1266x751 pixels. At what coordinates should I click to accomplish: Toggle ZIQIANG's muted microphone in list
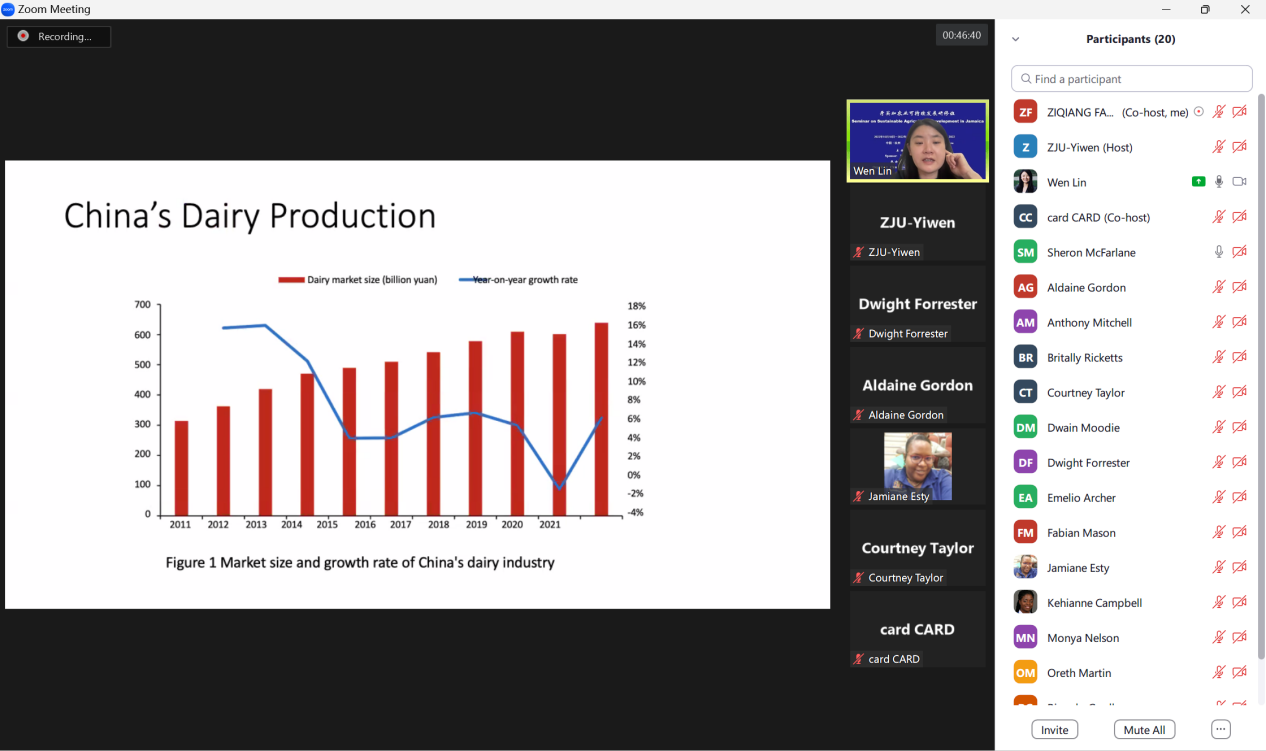(1219, 112)
